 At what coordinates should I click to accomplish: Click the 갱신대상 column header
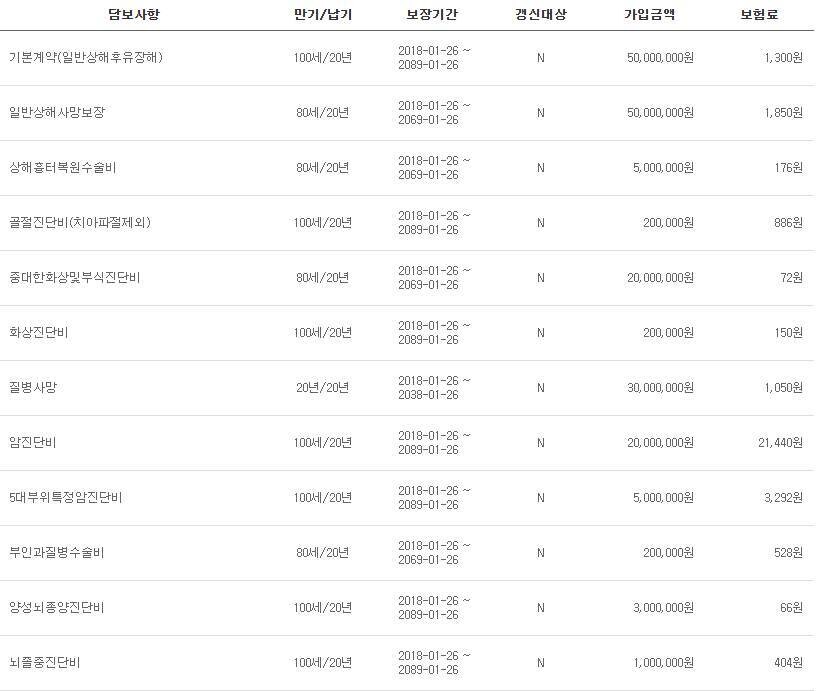540,15
